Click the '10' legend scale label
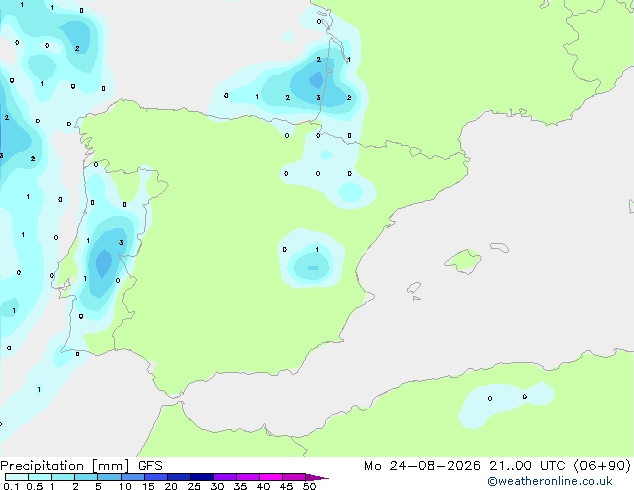 coord(125,486)
